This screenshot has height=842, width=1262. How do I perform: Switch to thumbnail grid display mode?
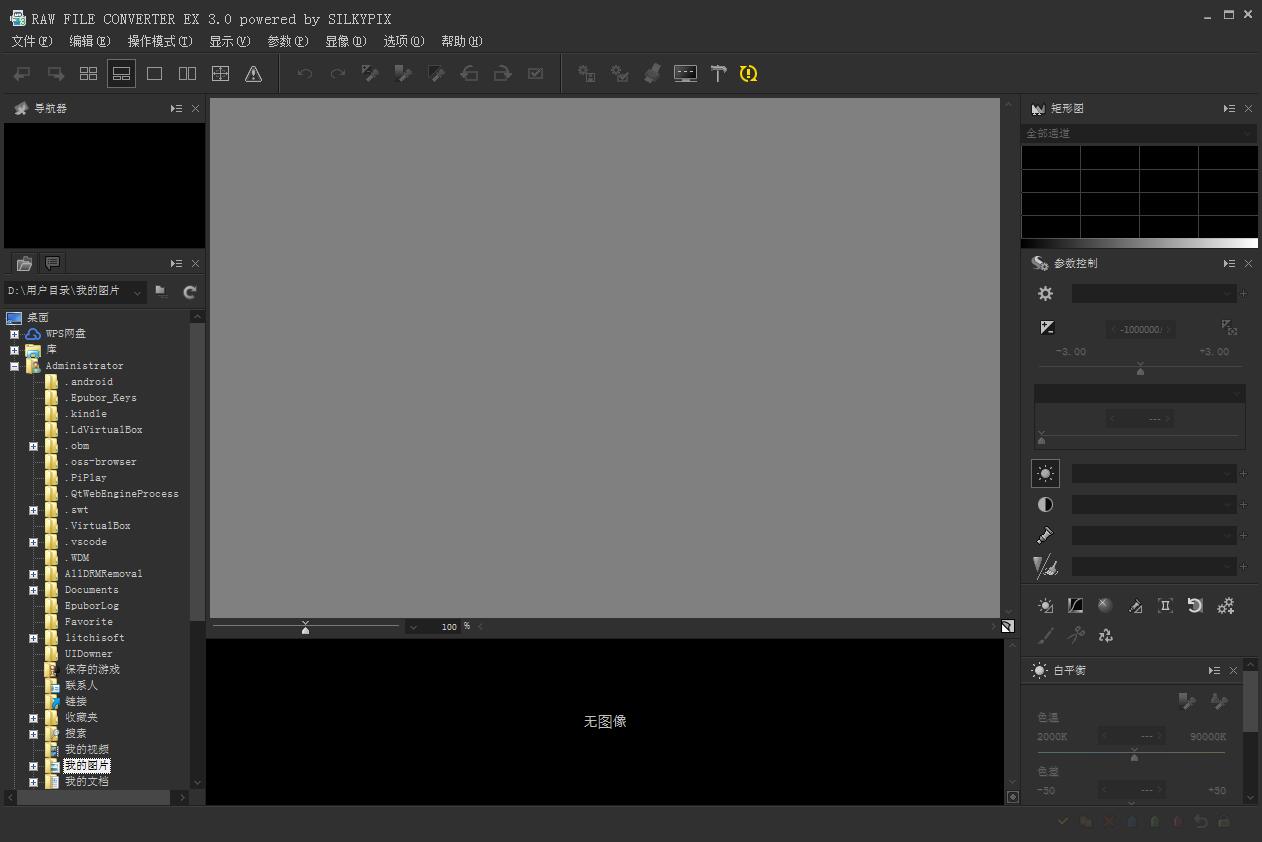(x=88, y=74)
